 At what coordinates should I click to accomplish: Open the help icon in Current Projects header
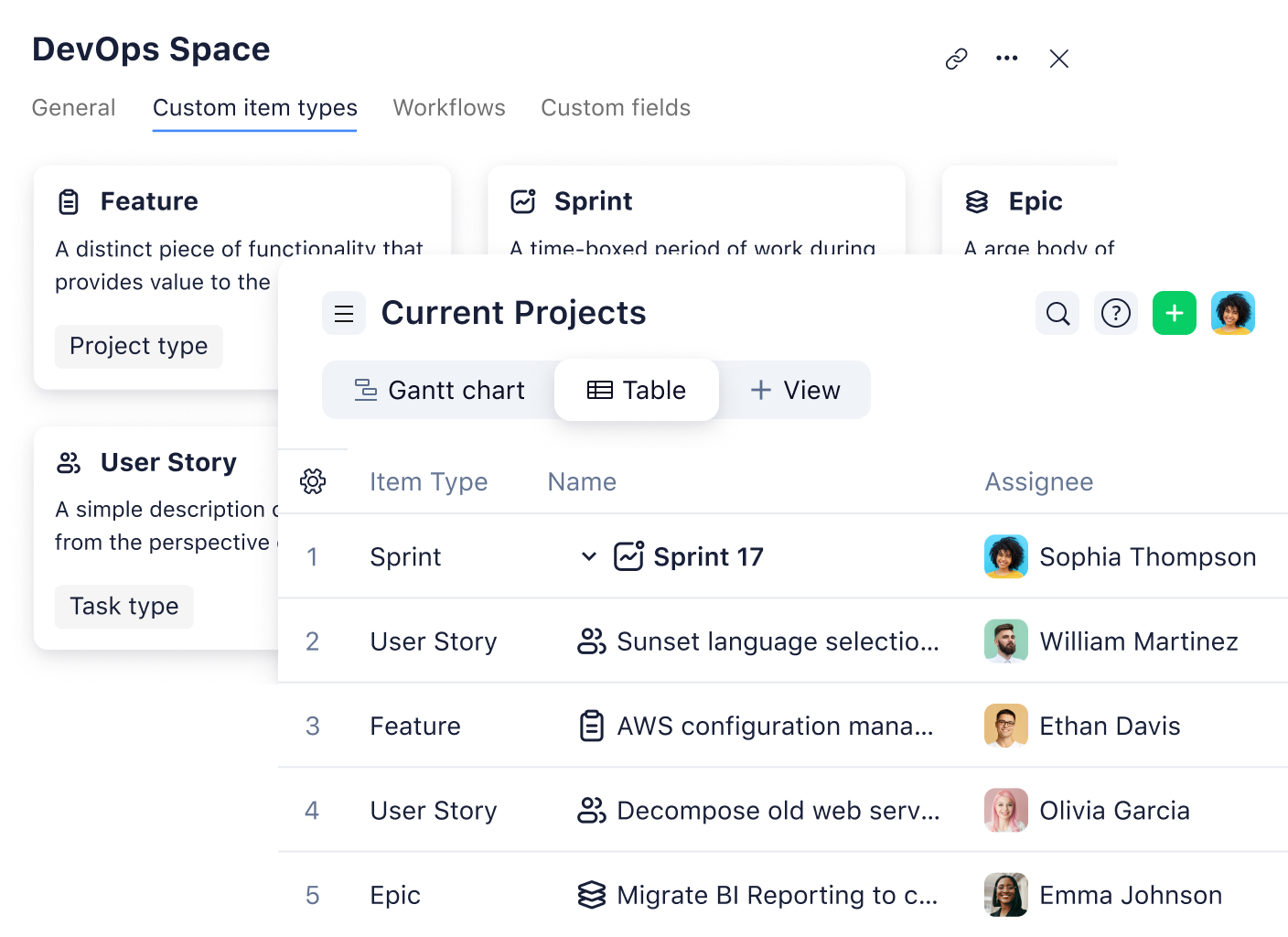(x=1116, y=313)
